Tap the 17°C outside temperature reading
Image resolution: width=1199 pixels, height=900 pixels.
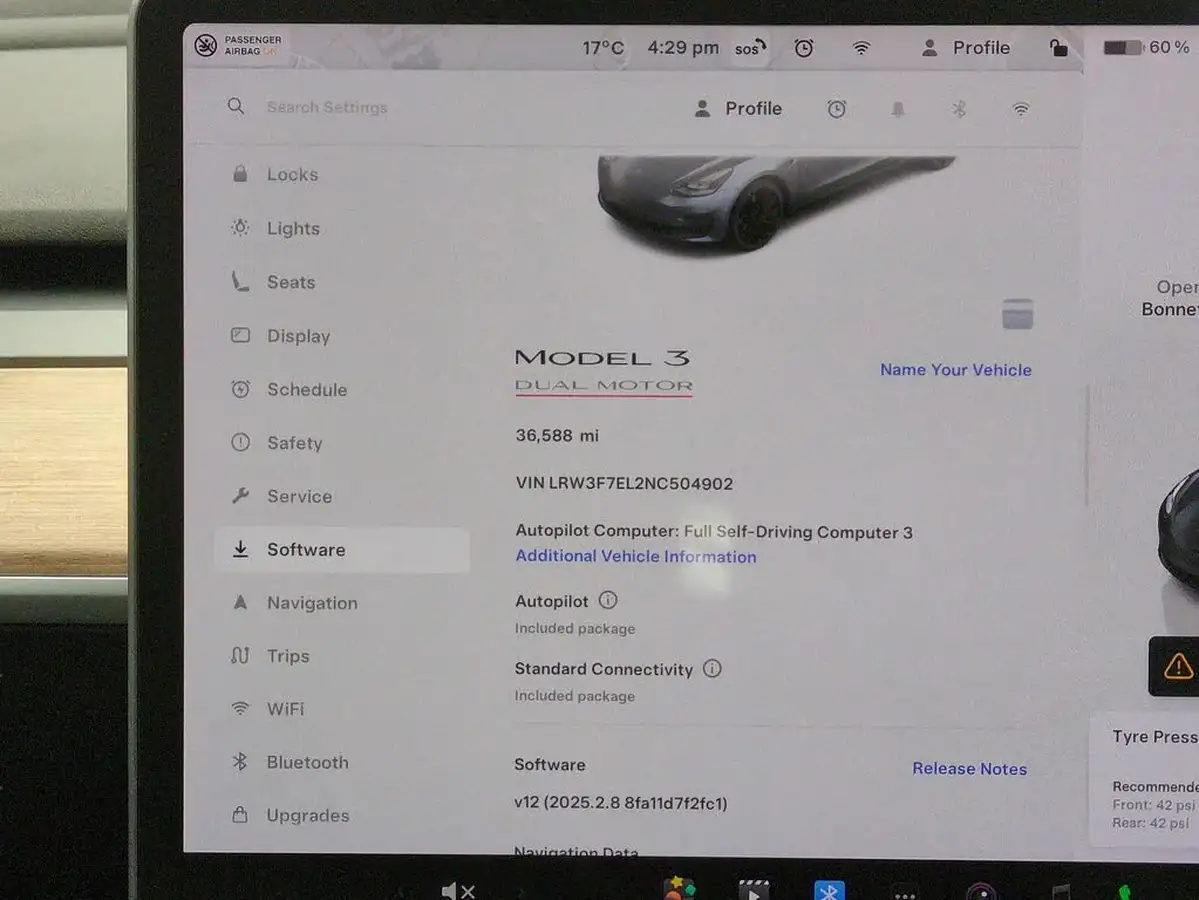[603, 48]
